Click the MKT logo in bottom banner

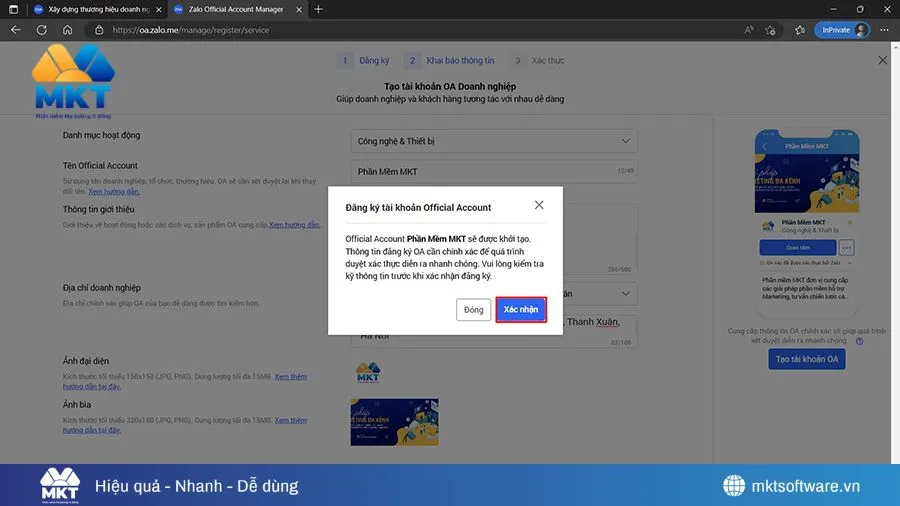tap(60, 485)
